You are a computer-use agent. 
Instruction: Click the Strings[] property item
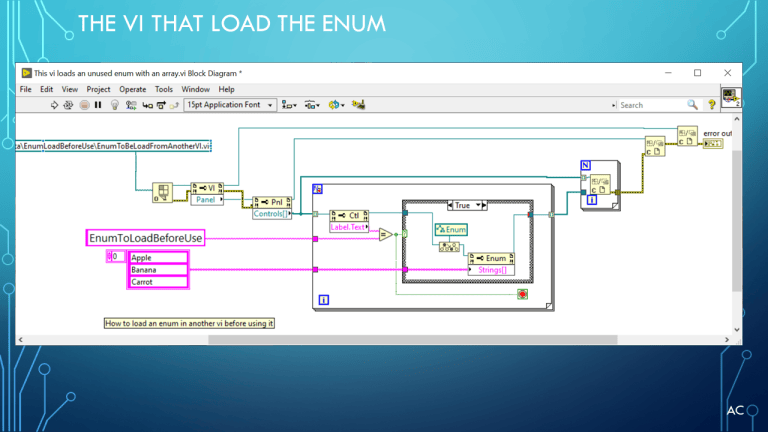(491, 270)
